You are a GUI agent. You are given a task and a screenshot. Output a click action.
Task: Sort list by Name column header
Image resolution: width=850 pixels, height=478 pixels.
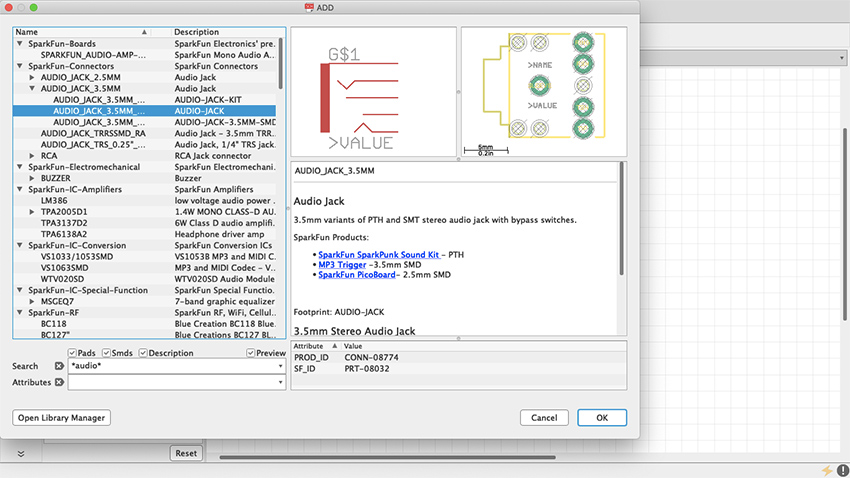click(x=81, y=32)
